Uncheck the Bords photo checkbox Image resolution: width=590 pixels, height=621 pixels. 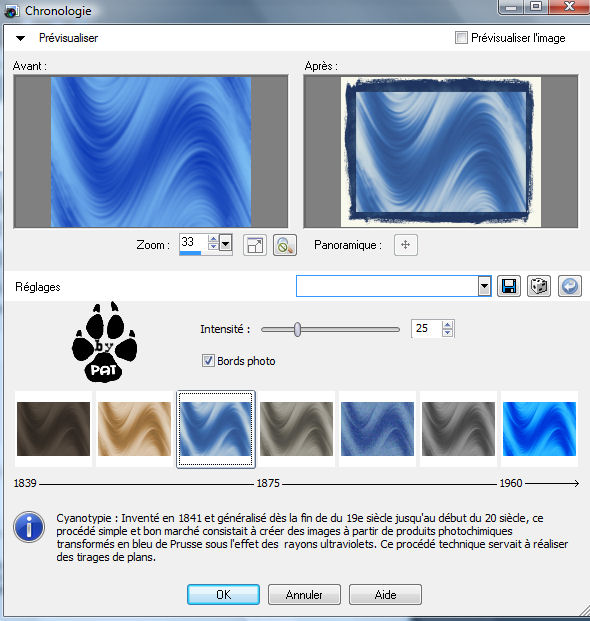click(x=208, y=361)
